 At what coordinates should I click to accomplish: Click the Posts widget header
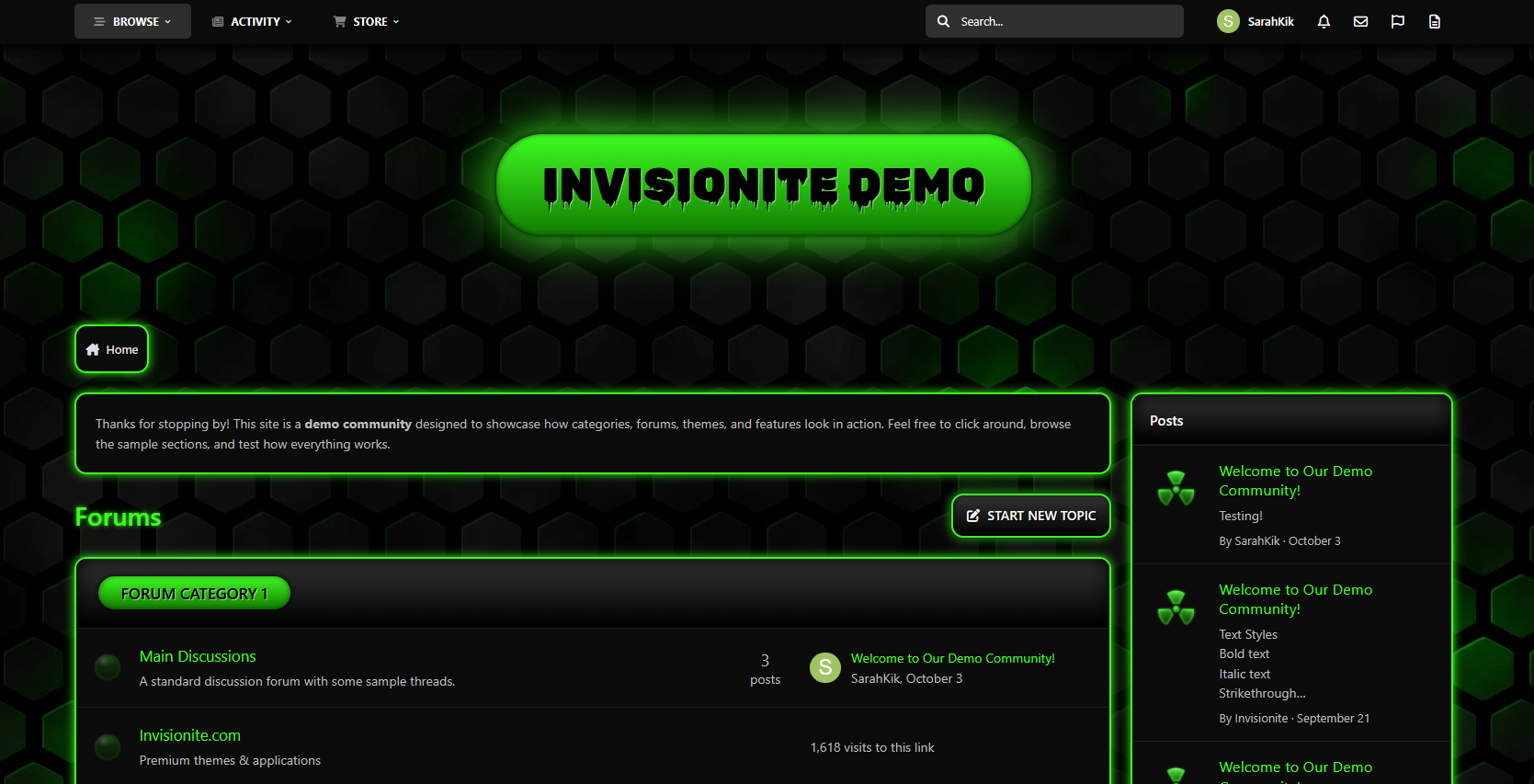pos(1291,421)
